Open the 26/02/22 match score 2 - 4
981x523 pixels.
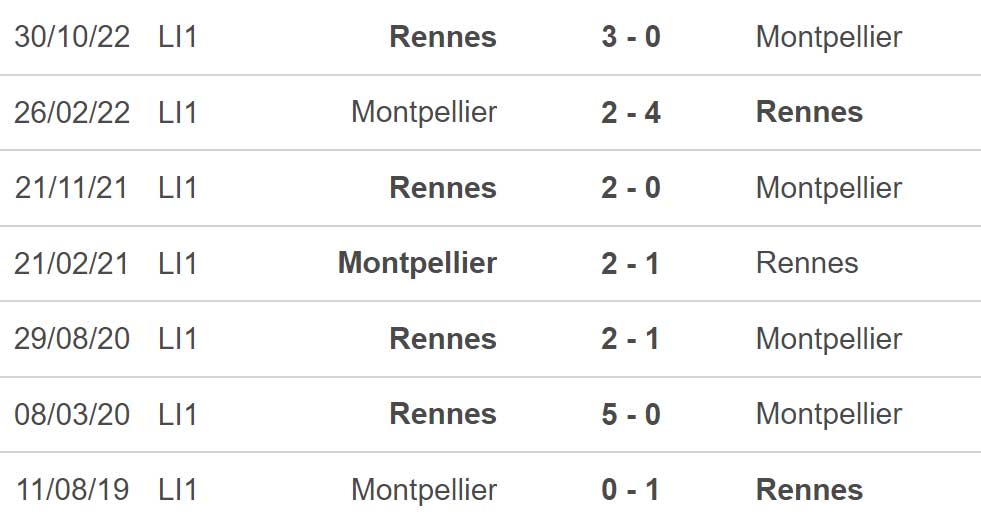(x=631, y=113)
